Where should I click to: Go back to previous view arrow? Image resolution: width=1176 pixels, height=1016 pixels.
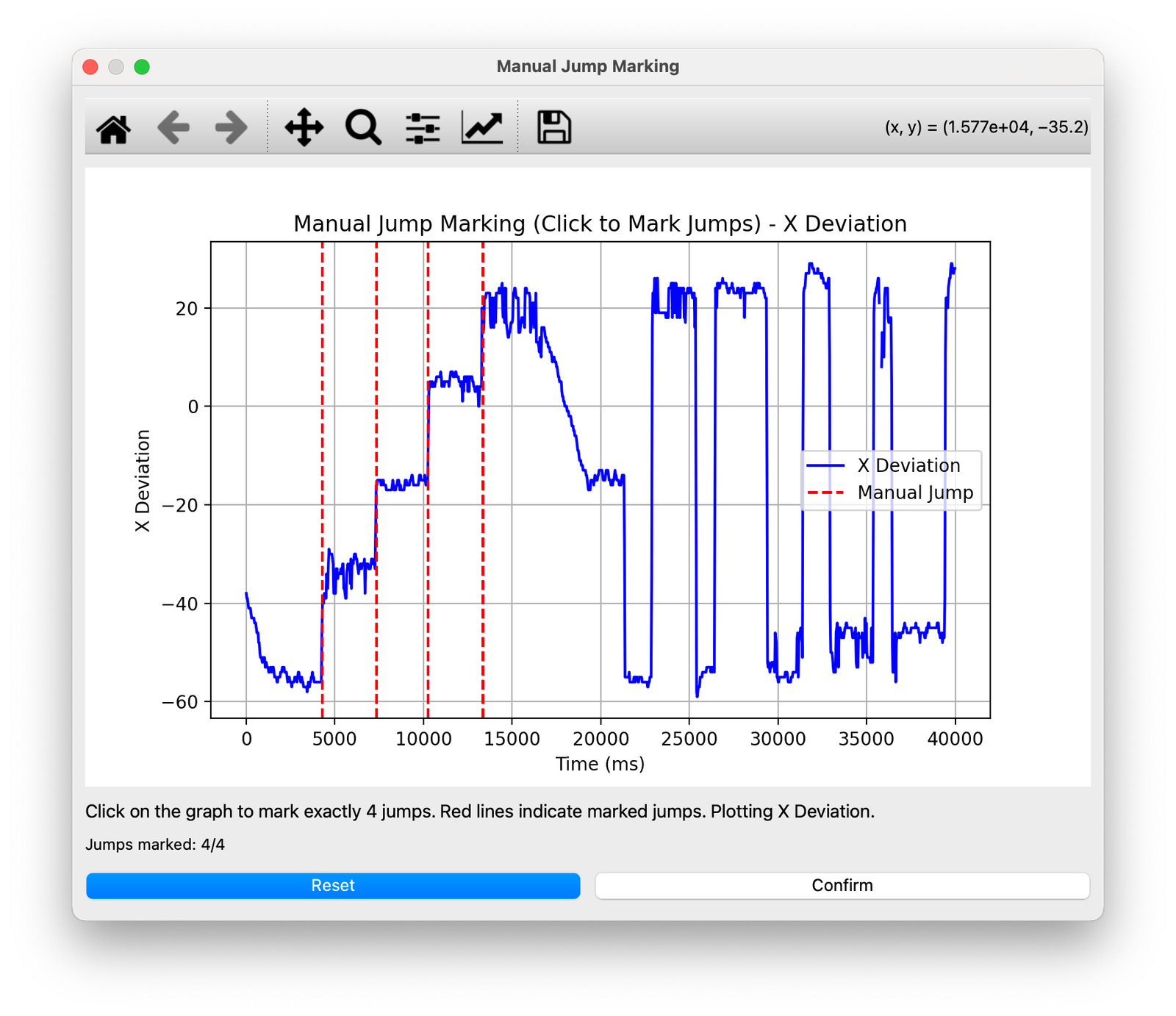click(x=173, y=128)
